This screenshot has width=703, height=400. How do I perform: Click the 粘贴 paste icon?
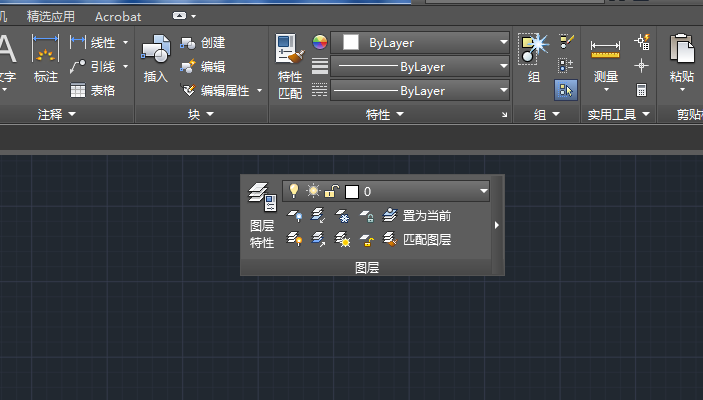[682, 59]
